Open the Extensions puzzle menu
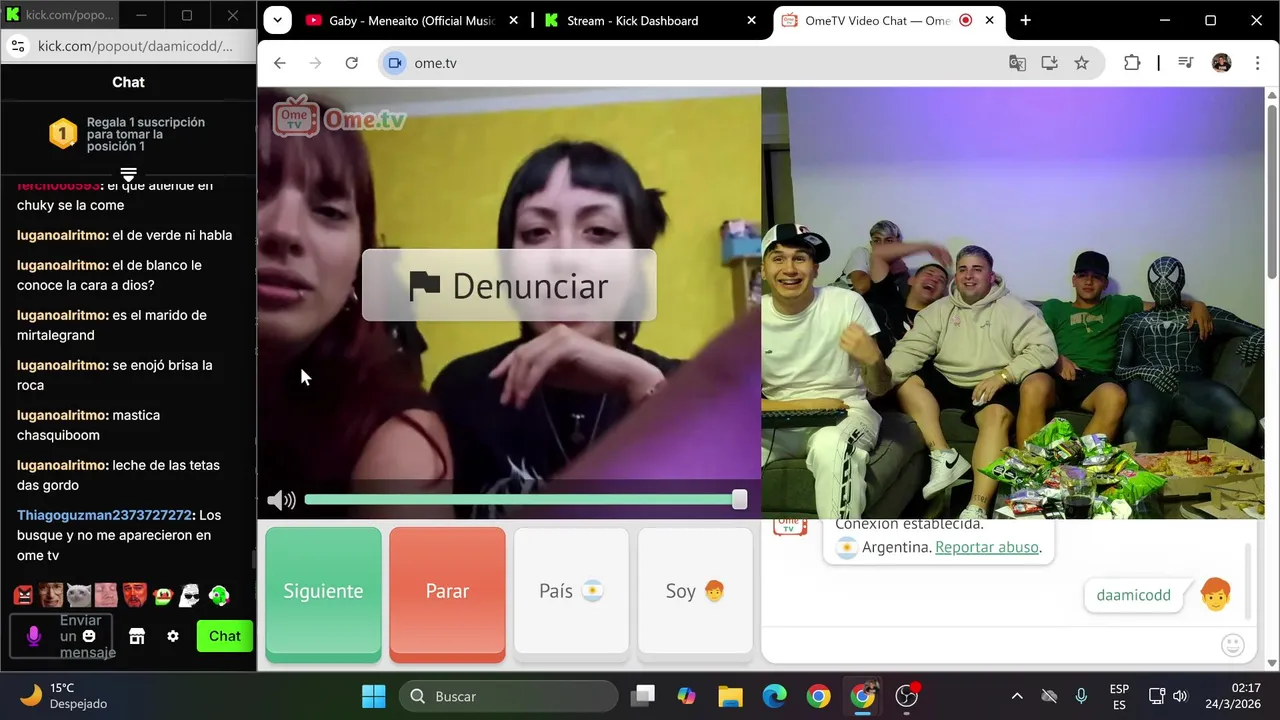 pos(1132,63)
